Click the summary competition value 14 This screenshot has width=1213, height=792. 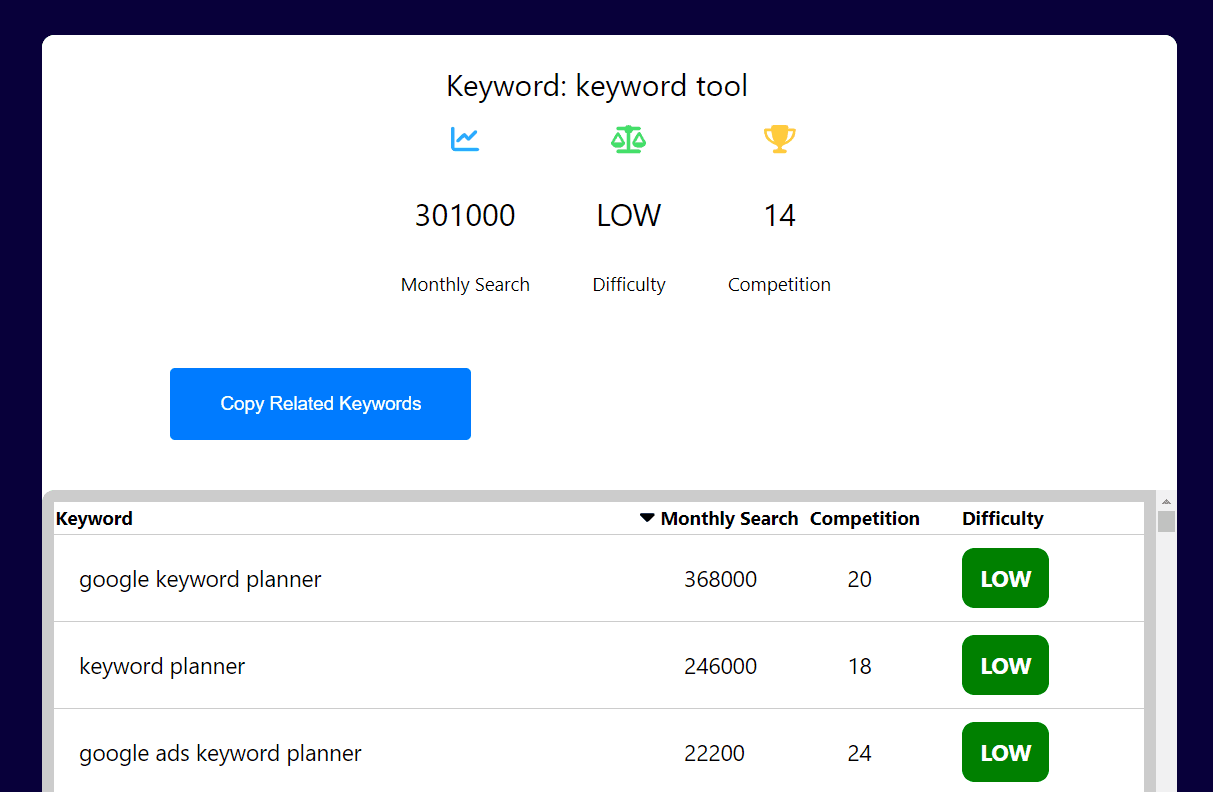(x=780, y=215)
